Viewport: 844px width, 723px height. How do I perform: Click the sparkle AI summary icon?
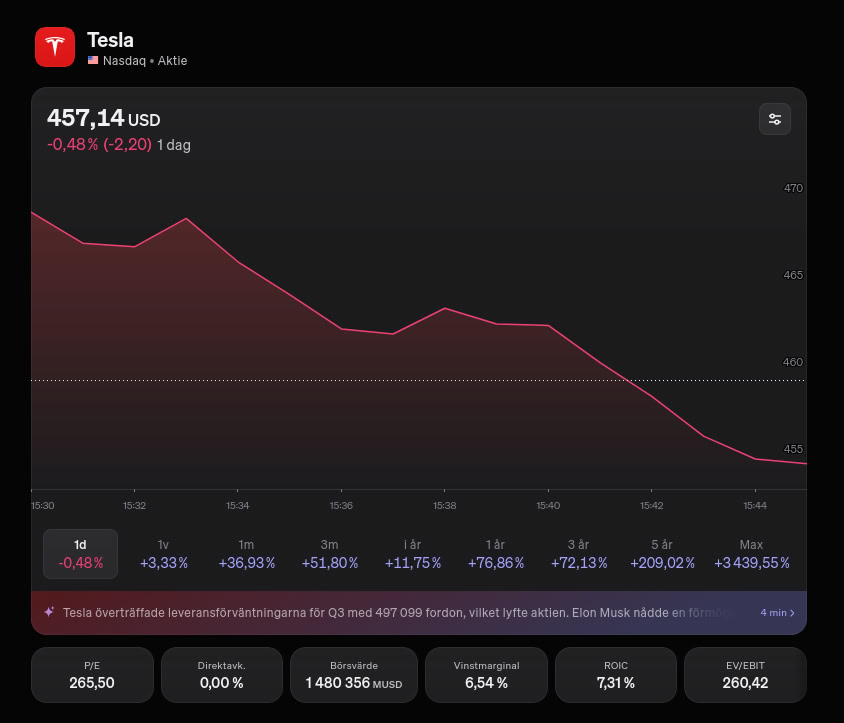(x=49, y=612)
